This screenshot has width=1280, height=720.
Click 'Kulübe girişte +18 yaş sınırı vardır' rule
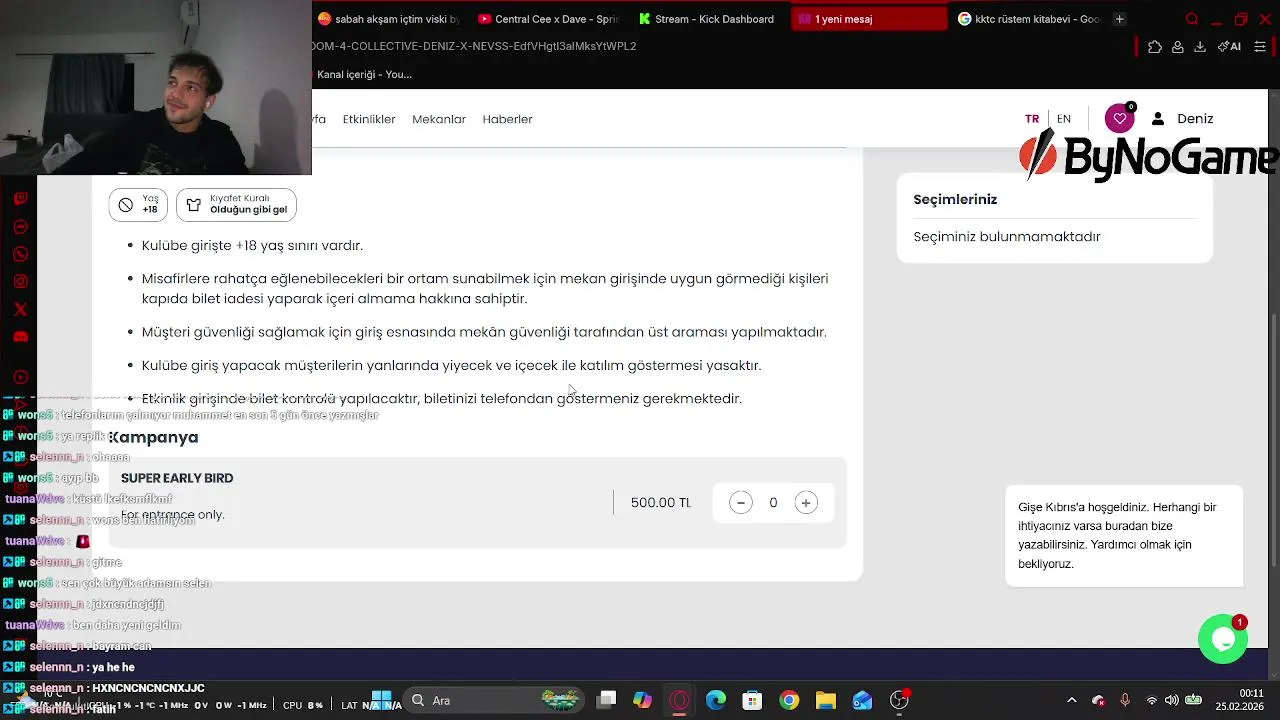click(x=252, y=245)
